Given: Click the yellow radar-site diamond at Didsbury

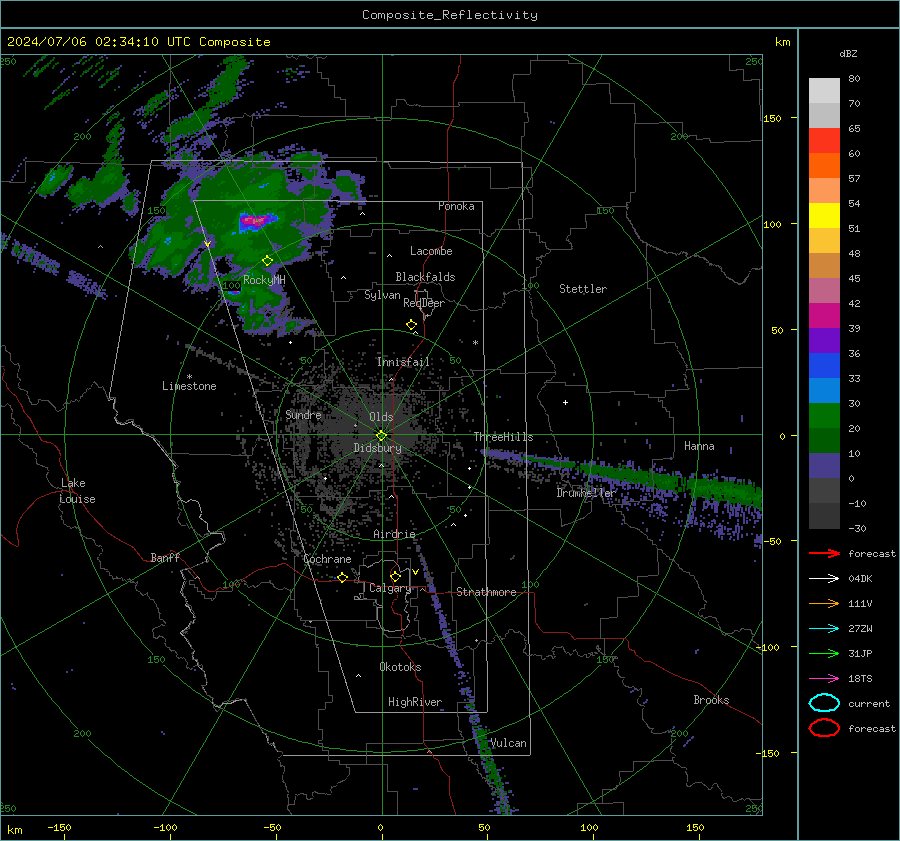Looking at the screenshot, I should click(x=381, y=436).
